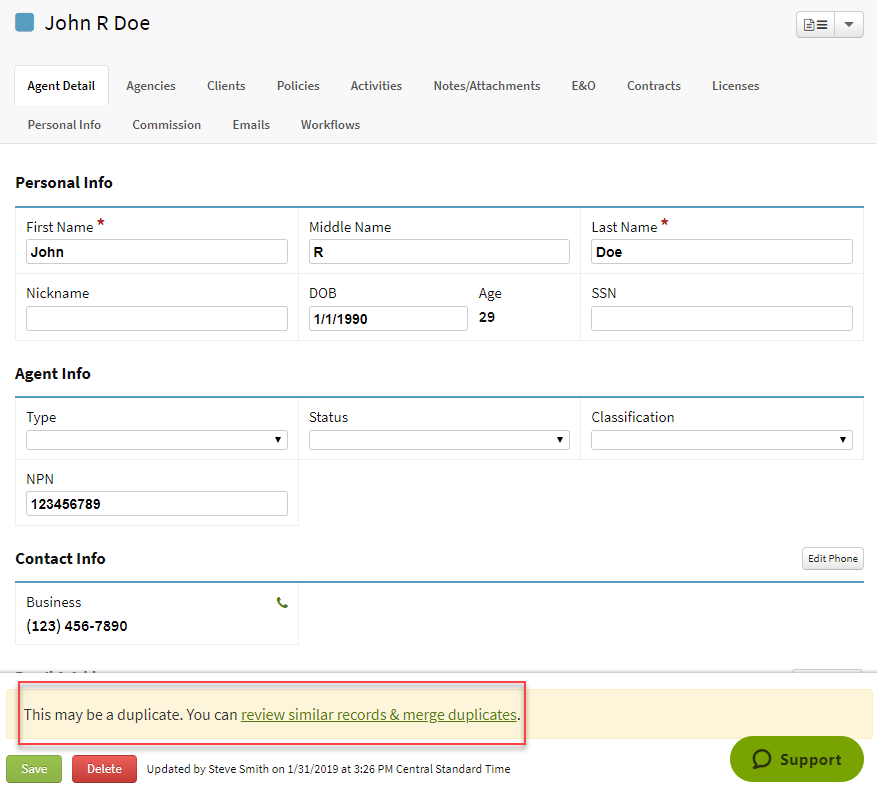Click the green phone icon beside Business

point(281,602)
